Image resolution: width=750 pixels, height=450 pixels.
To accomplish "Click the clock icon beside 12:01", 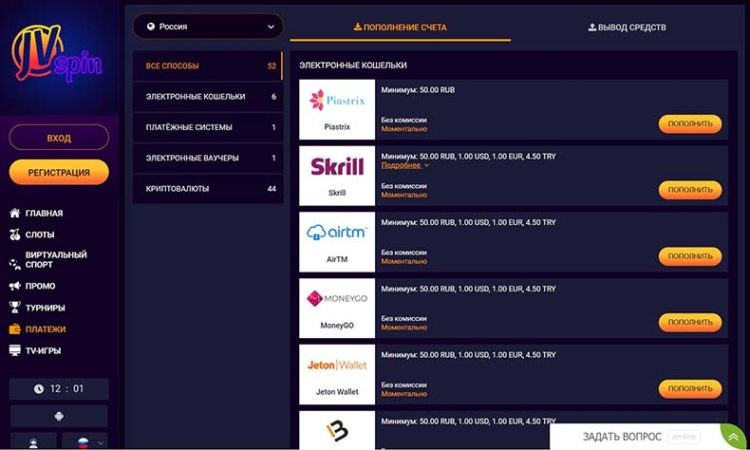I will coord(39,389).
